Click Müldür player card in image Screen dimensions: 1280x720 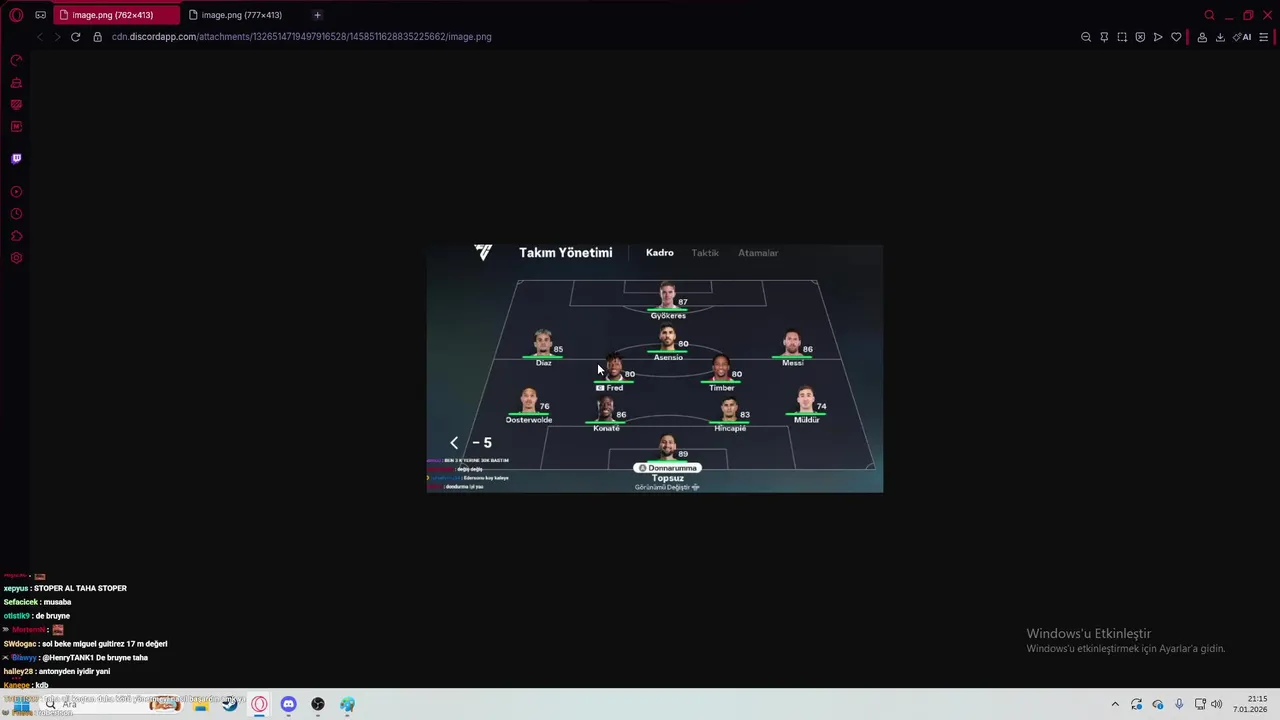806,406
